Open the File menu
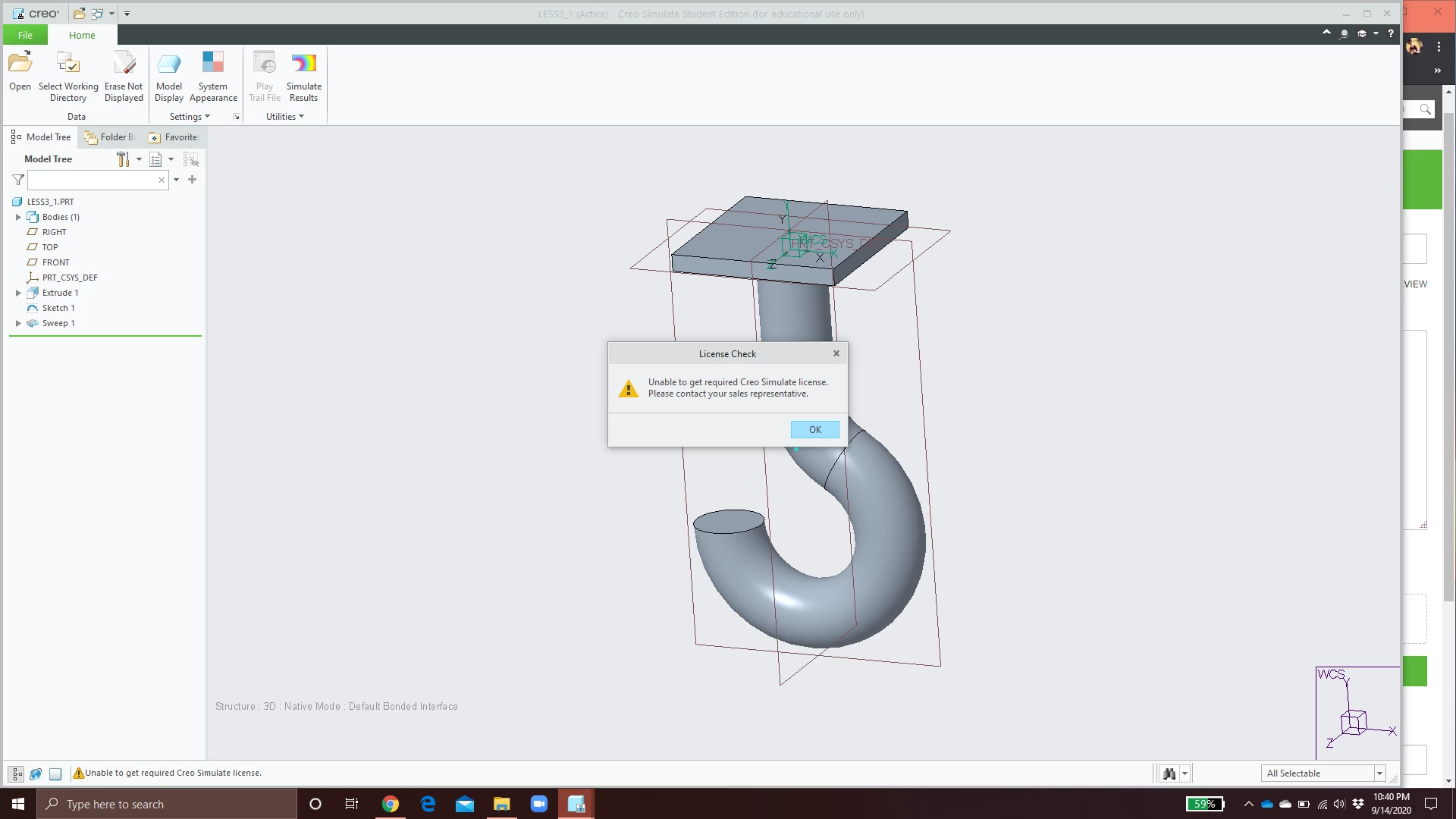 tap(25, 35)
